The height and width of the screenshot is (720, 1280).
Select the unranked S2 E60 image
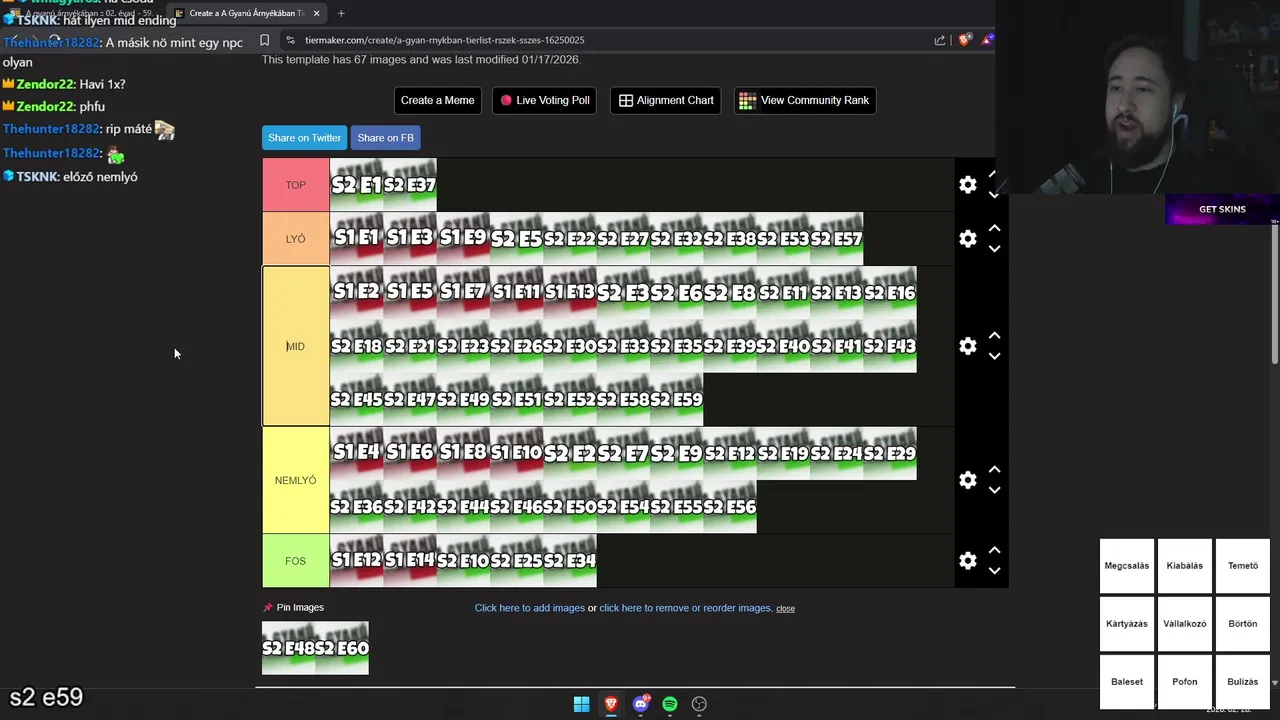click(x=342, y=648)
